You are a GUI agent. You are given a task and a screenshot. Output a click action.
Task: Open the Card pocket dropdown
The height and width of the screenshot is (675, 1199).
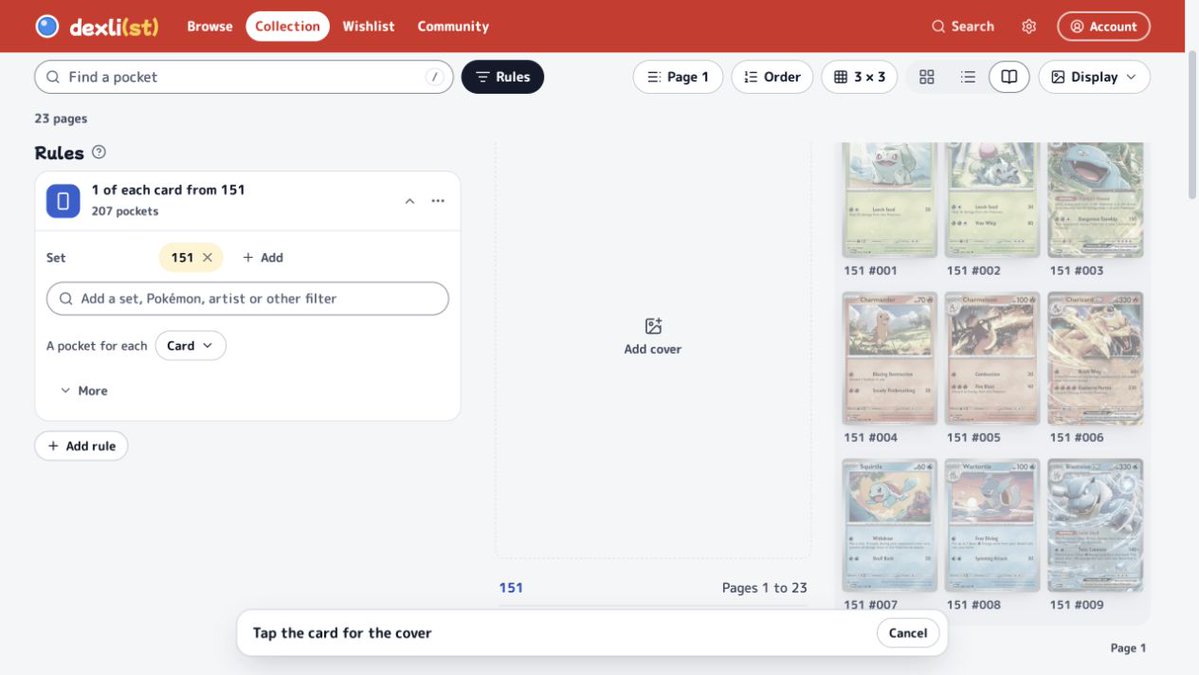pyautogui.click(x=190, y=346)
